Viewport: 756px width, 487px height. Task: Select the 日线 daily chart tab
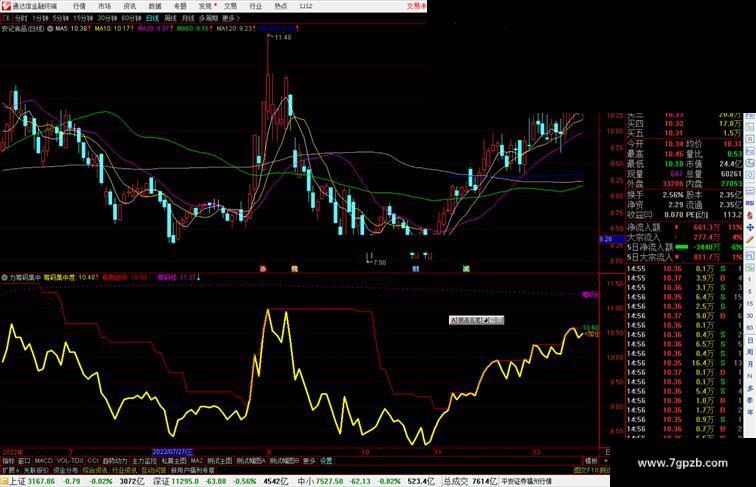pyautogui.click(x=152, y=18)
